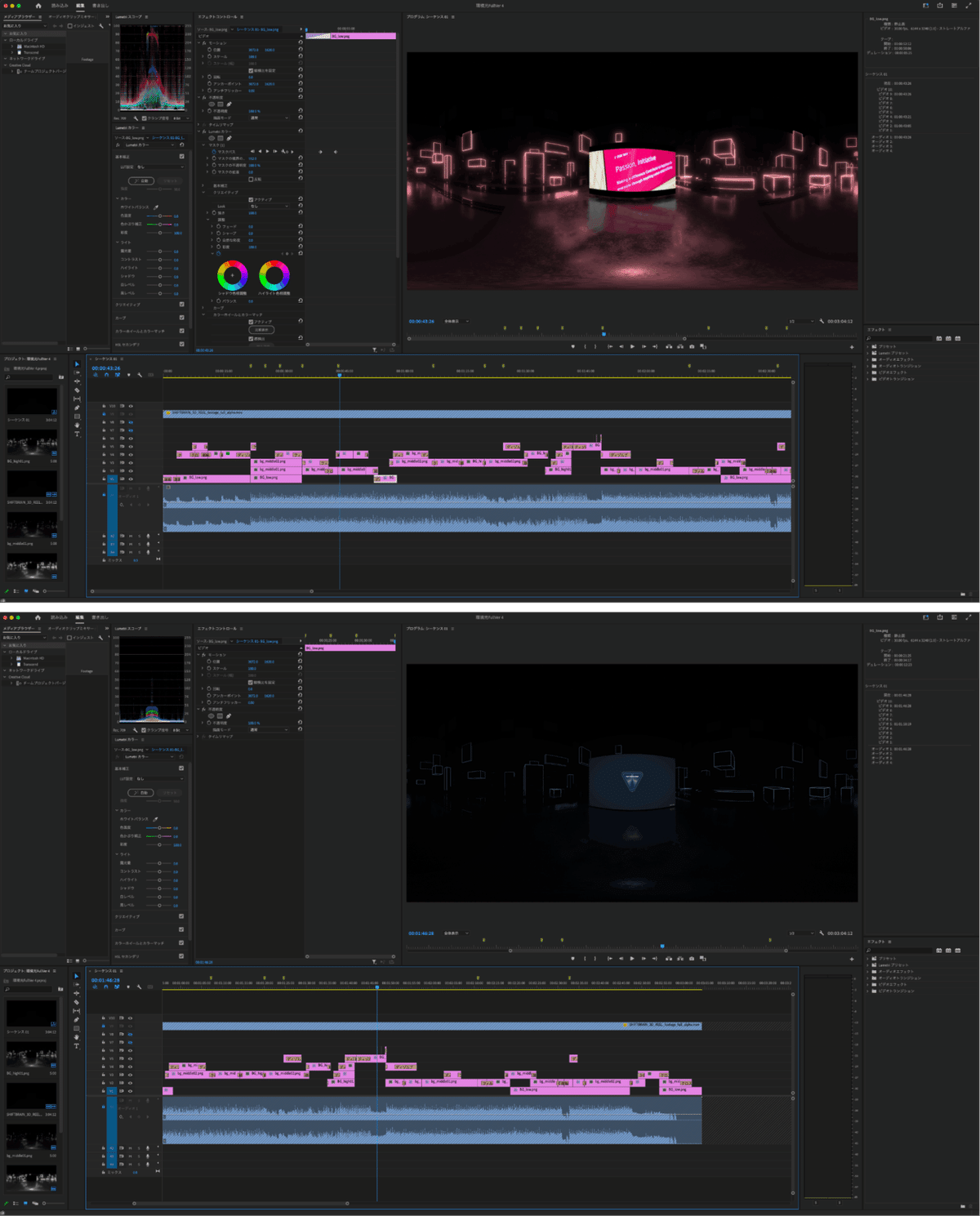Adjust temperature slider in upper Lumetri Color
Image resolution: width=980 pixels, height=1216 pixels.
[159, 216]
